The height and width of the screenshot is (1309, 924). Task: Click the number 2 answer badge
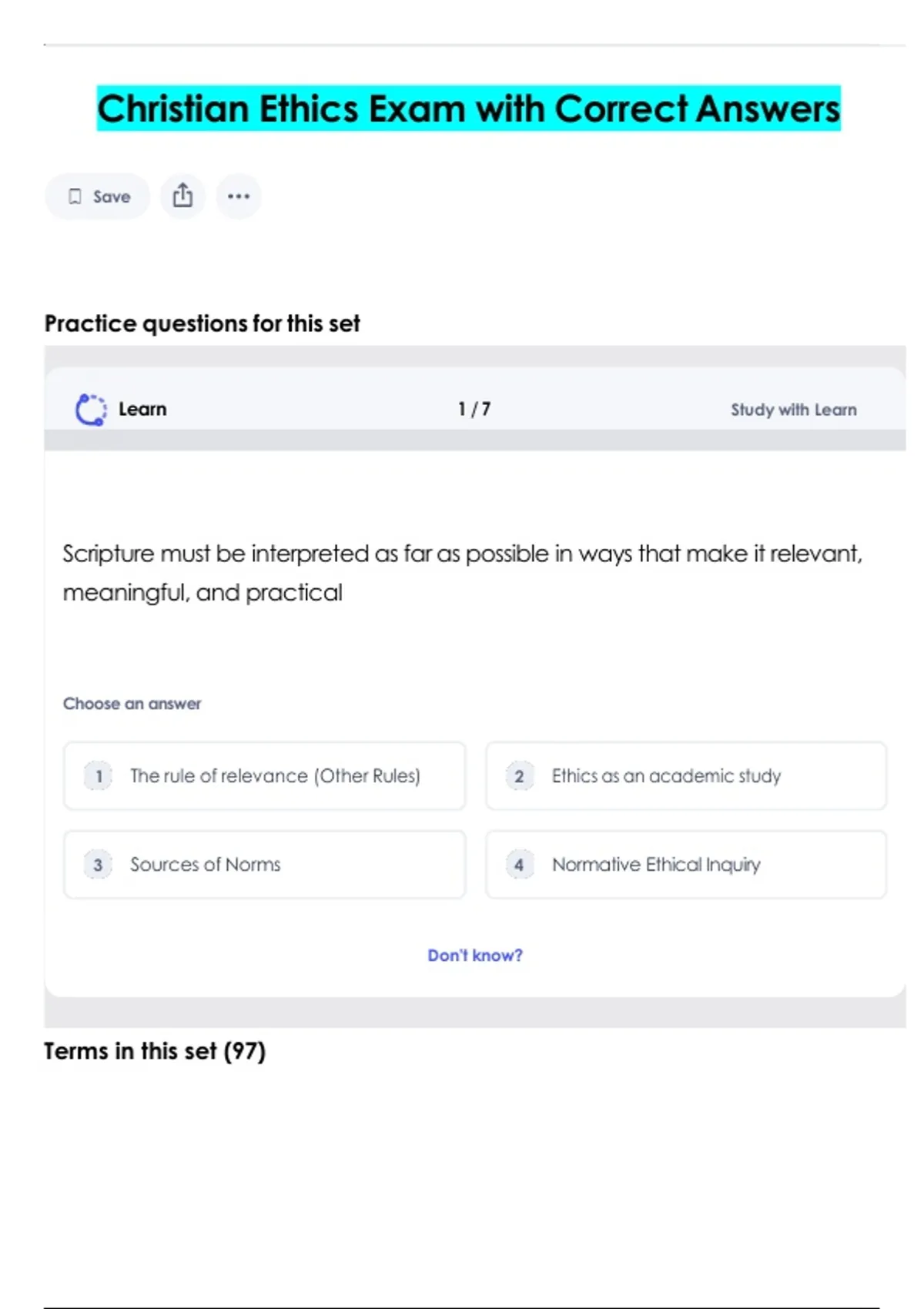point(519,776)
